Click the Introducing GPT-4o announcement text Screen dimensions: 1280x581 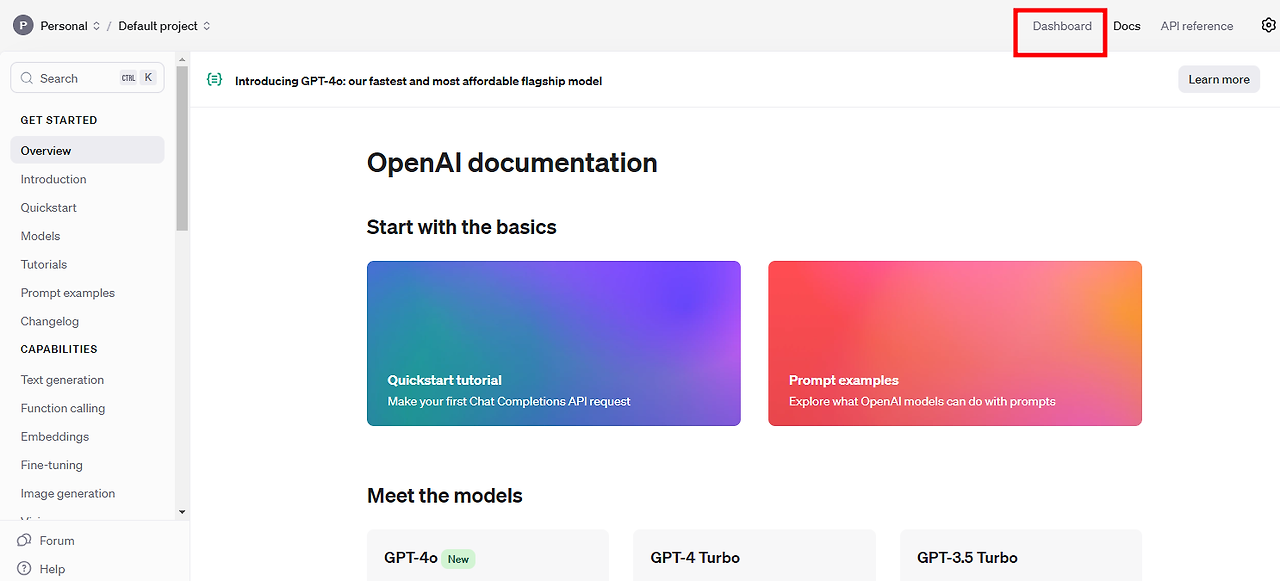418,81
